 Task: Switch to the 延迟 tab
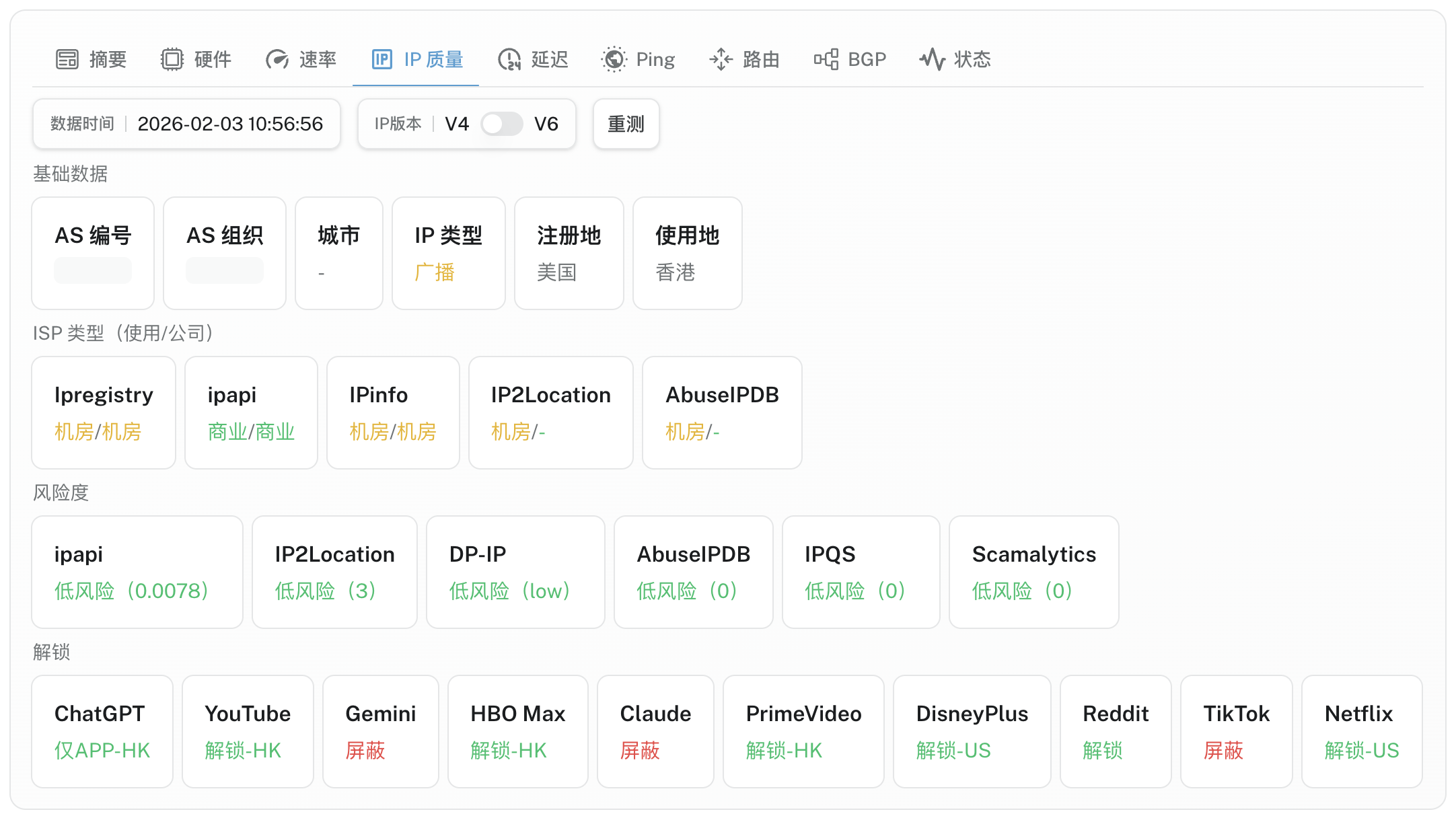[x=549, y=59]
